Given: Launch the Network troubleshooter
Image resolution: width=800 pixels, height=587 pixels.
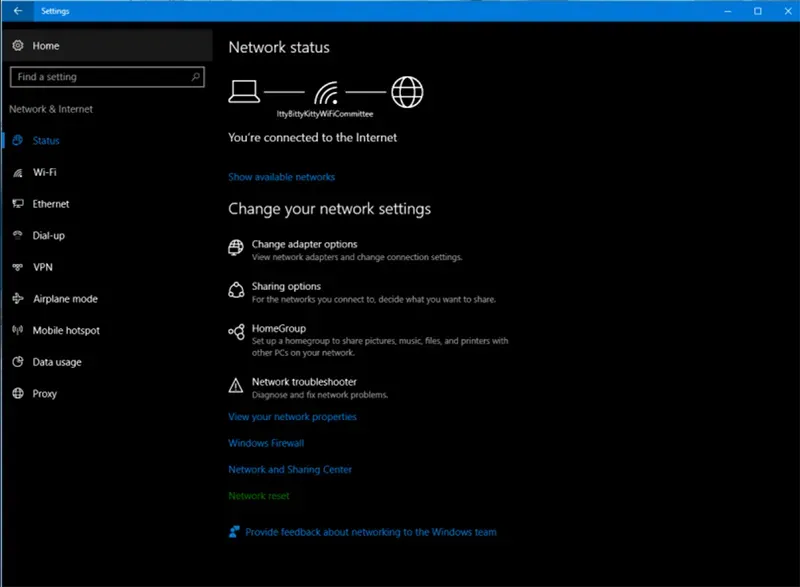Looking at the screenshot, I should (305, 380).
